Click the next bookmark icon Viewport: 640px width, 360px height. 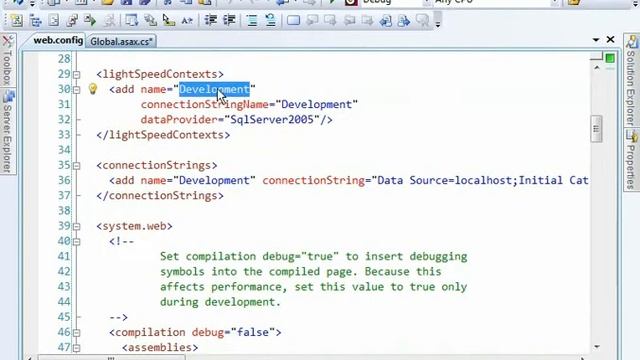pos(330,20)
